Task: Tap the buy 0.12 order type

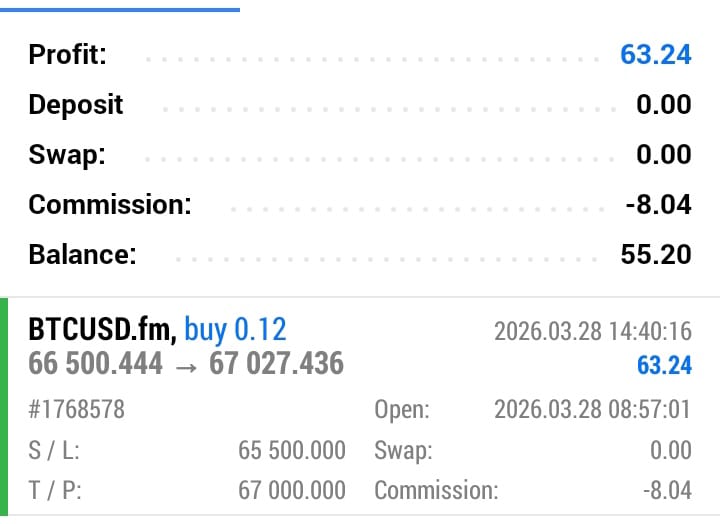Action: click(236, 329)
